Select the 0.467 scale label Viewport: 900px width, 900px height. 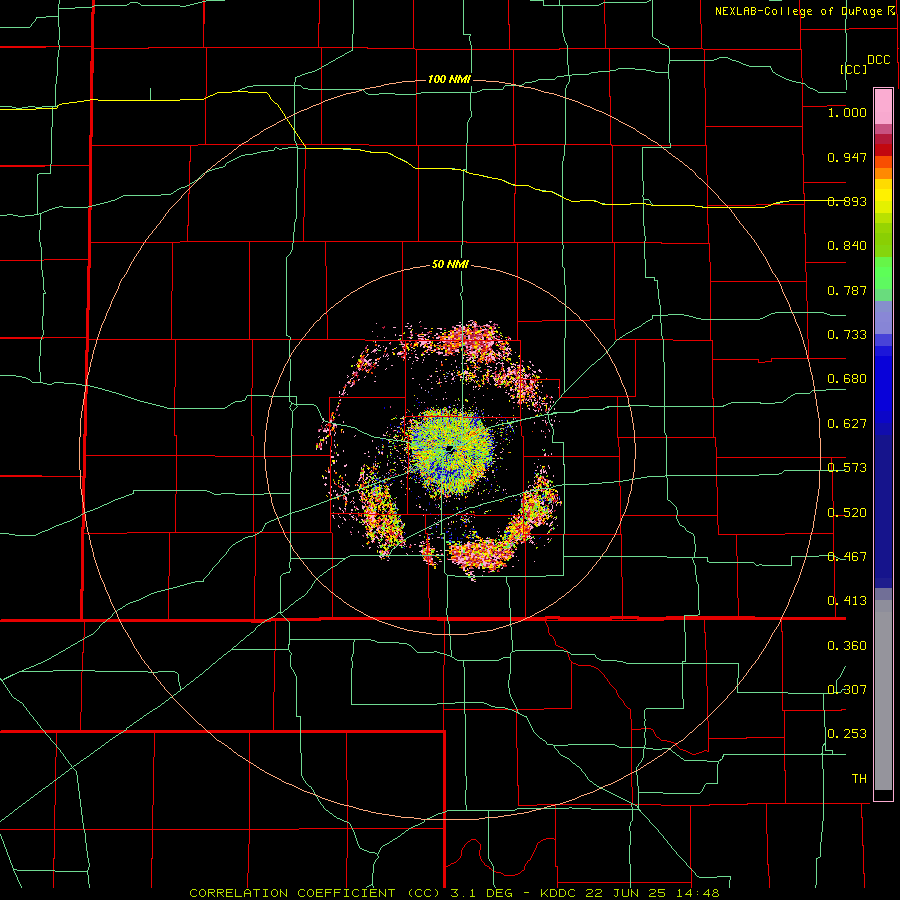[847, 557]
